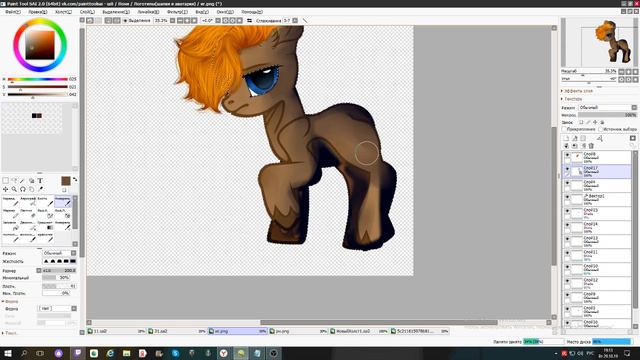
Task: Switch to the 11.sai2 document tab
Action: (116, 331)
